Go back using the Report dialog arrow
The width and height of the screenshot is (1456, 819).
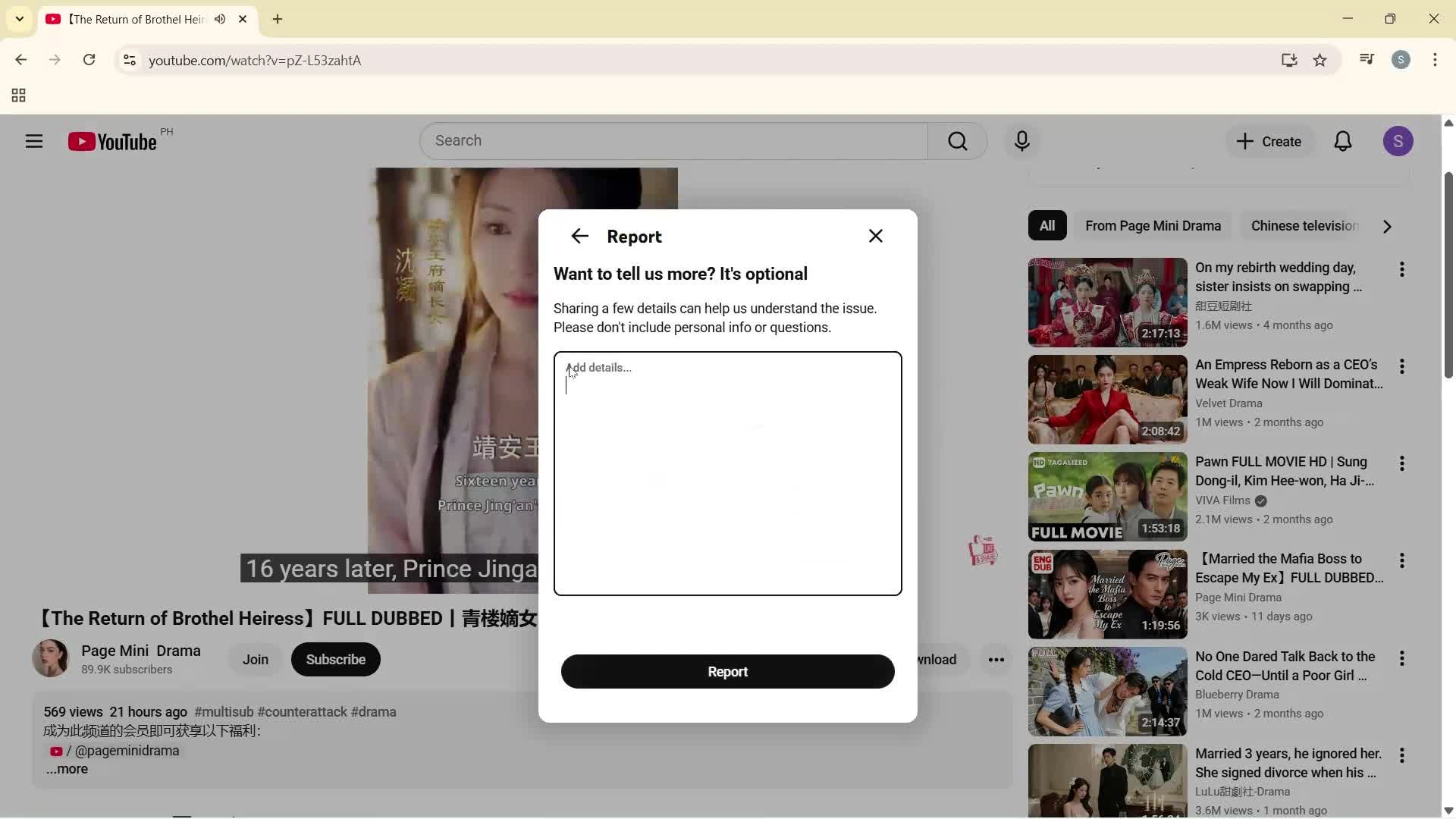[x=579, y=236]
